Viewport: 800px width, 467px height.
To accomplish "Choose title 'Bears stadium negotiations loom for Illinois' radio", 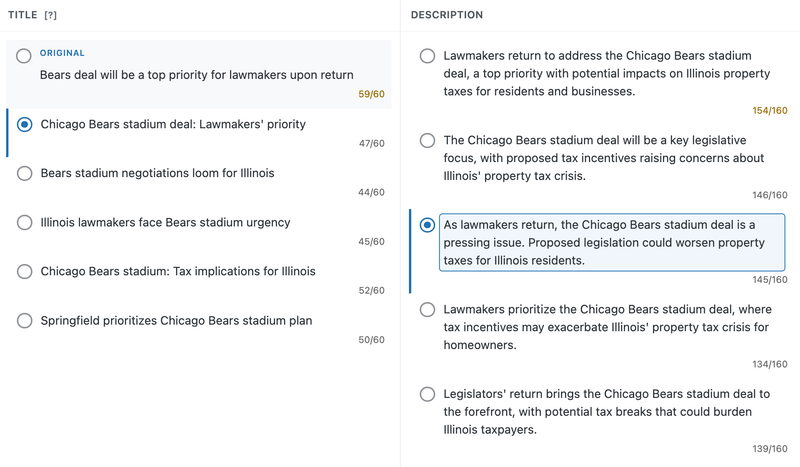I will click(24, 173).
